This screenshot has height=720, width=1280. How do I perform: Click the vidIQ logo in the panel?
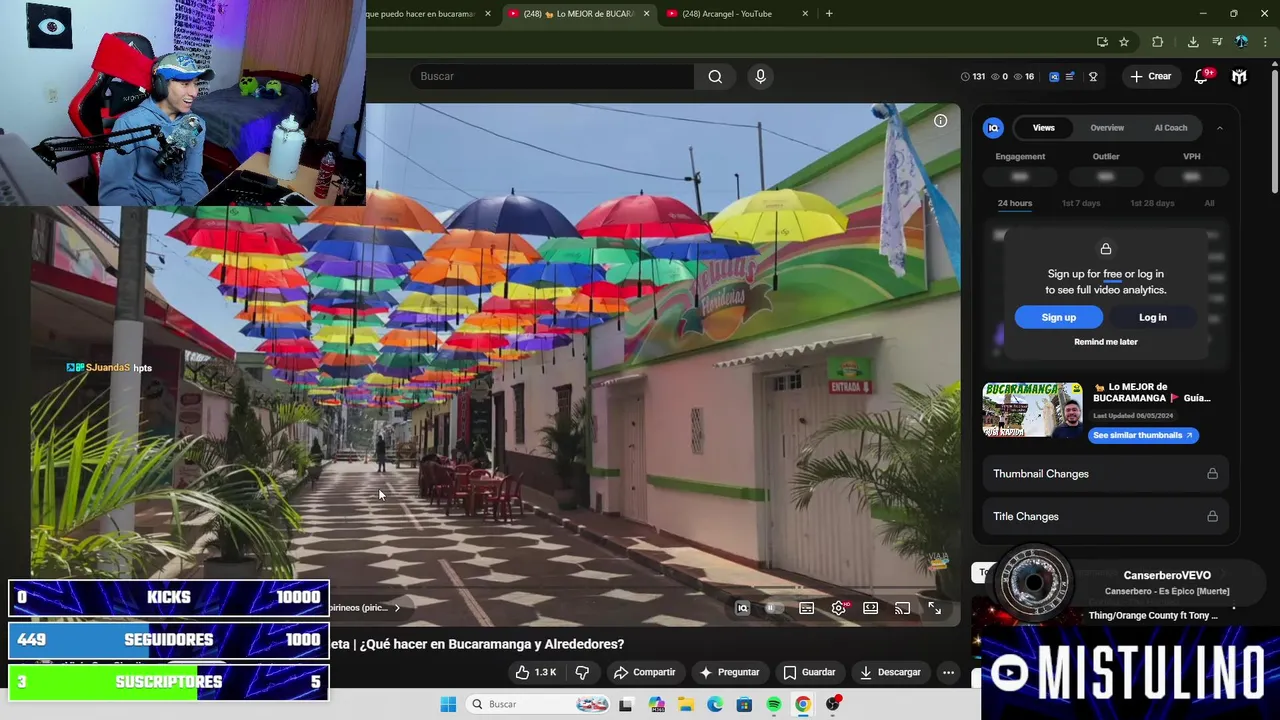coord(993,128)
